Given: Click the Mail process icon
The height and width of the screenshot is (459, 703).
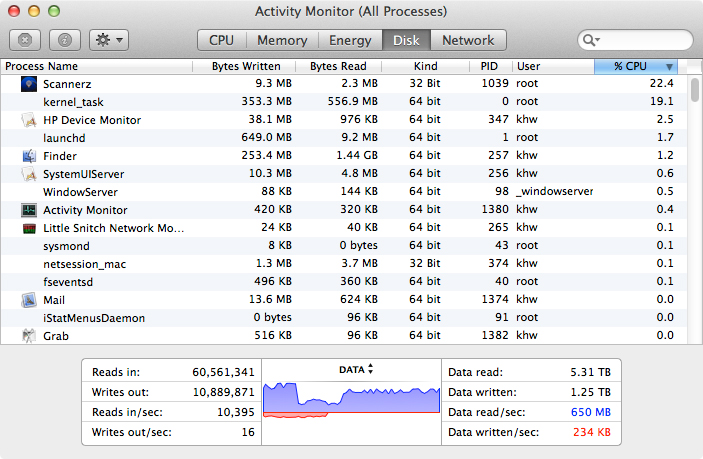Looking at the screenshot, I should pos(29,300).
